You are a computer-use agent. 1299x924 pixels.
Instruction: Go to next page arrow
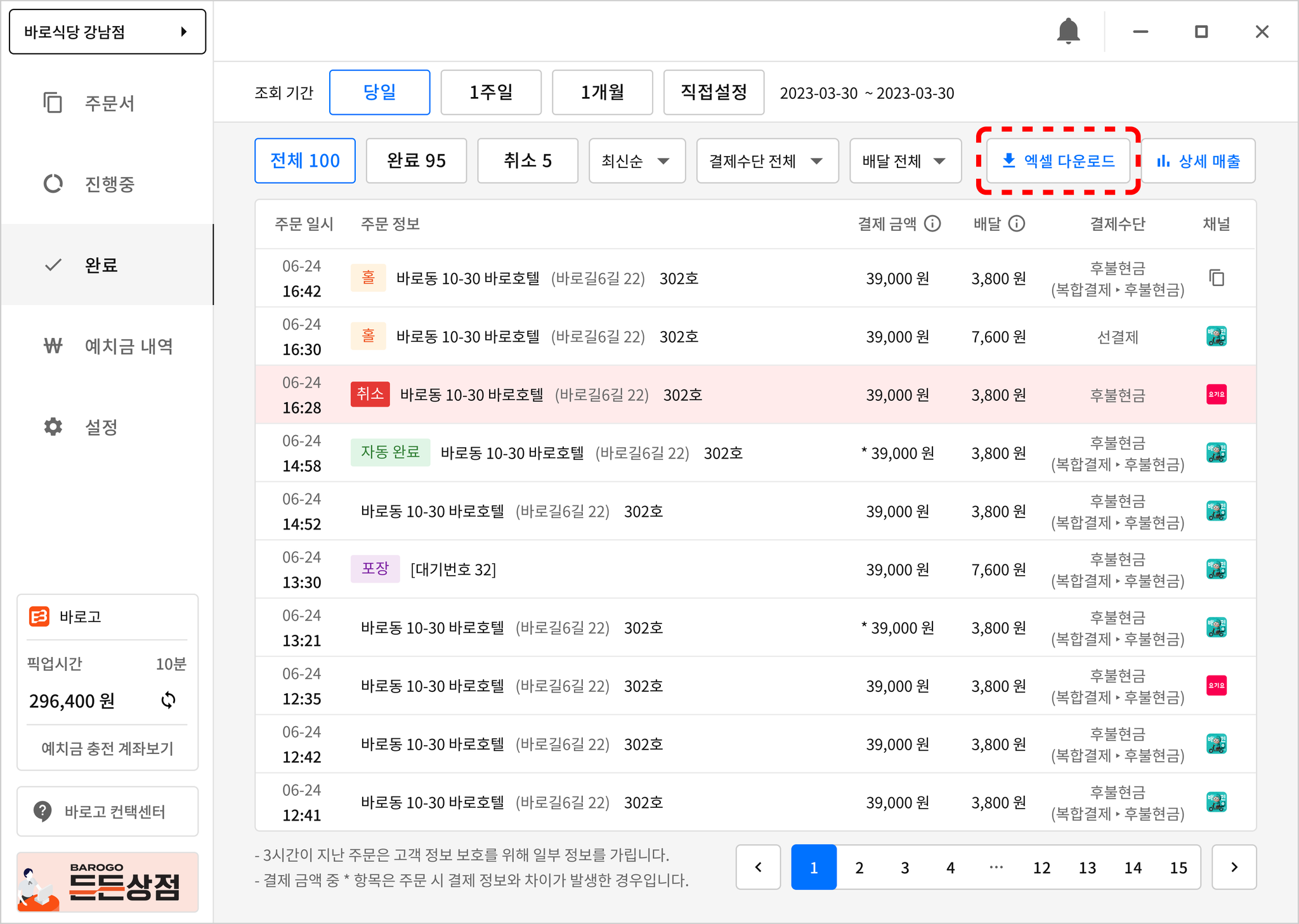pos(1234,867)
